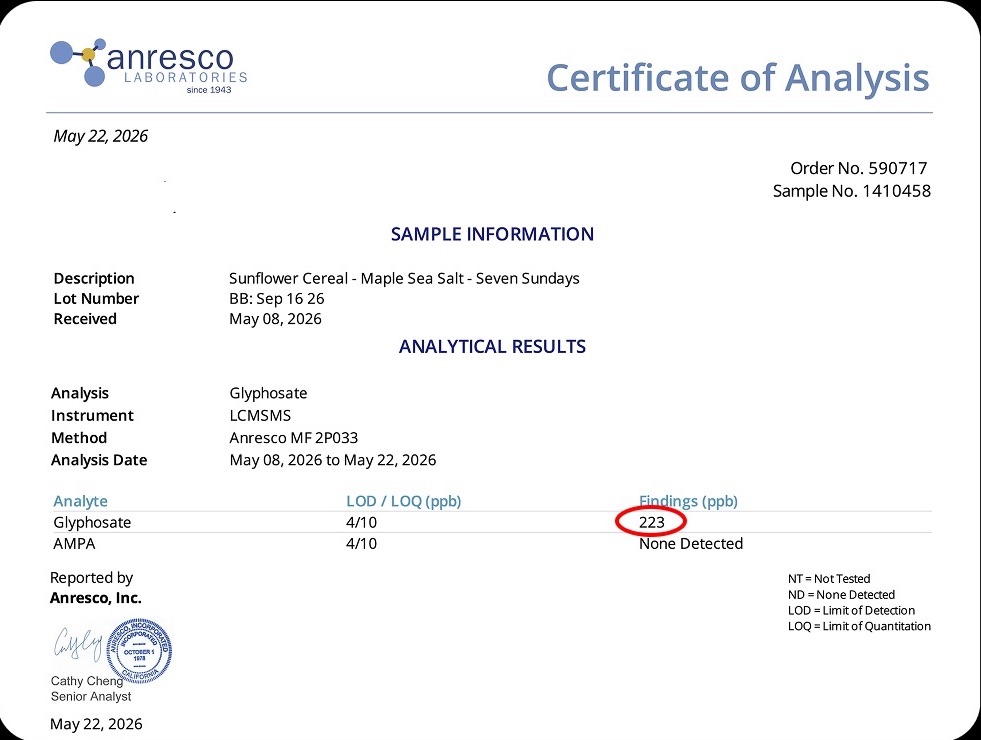Click the Lot Number label
The image size is (981, 740).
96,298
